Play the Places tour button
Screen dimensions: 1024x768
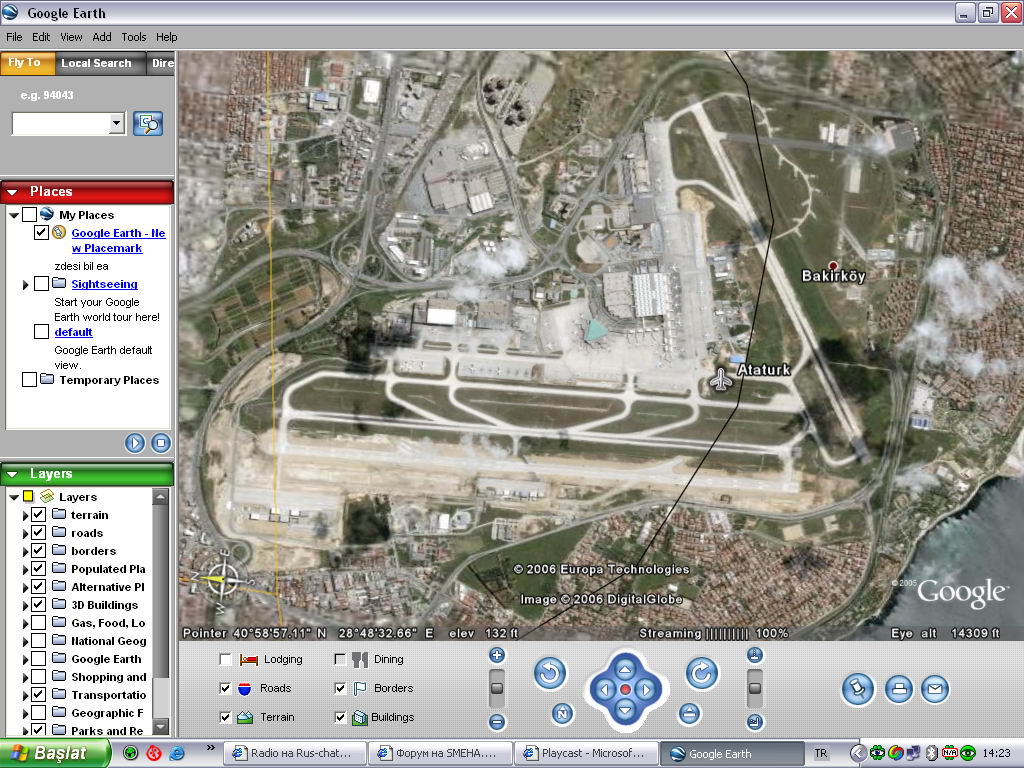135,443
